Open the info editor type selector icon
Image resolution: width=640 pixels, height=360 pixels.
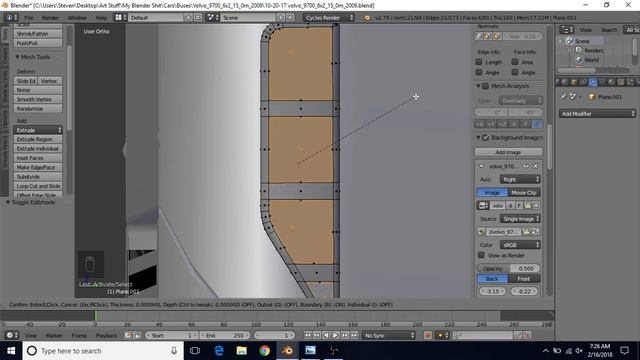click(x=11, y=18)
